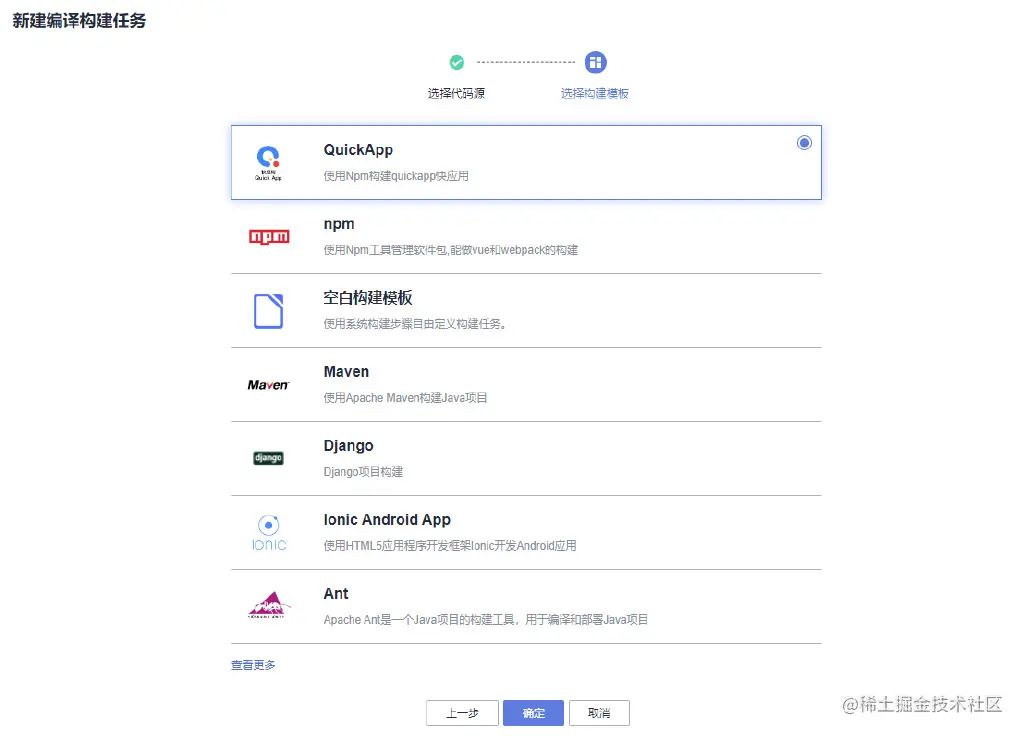Click the blue template step icon
The image size is (1024, 736).
(596, 62)
